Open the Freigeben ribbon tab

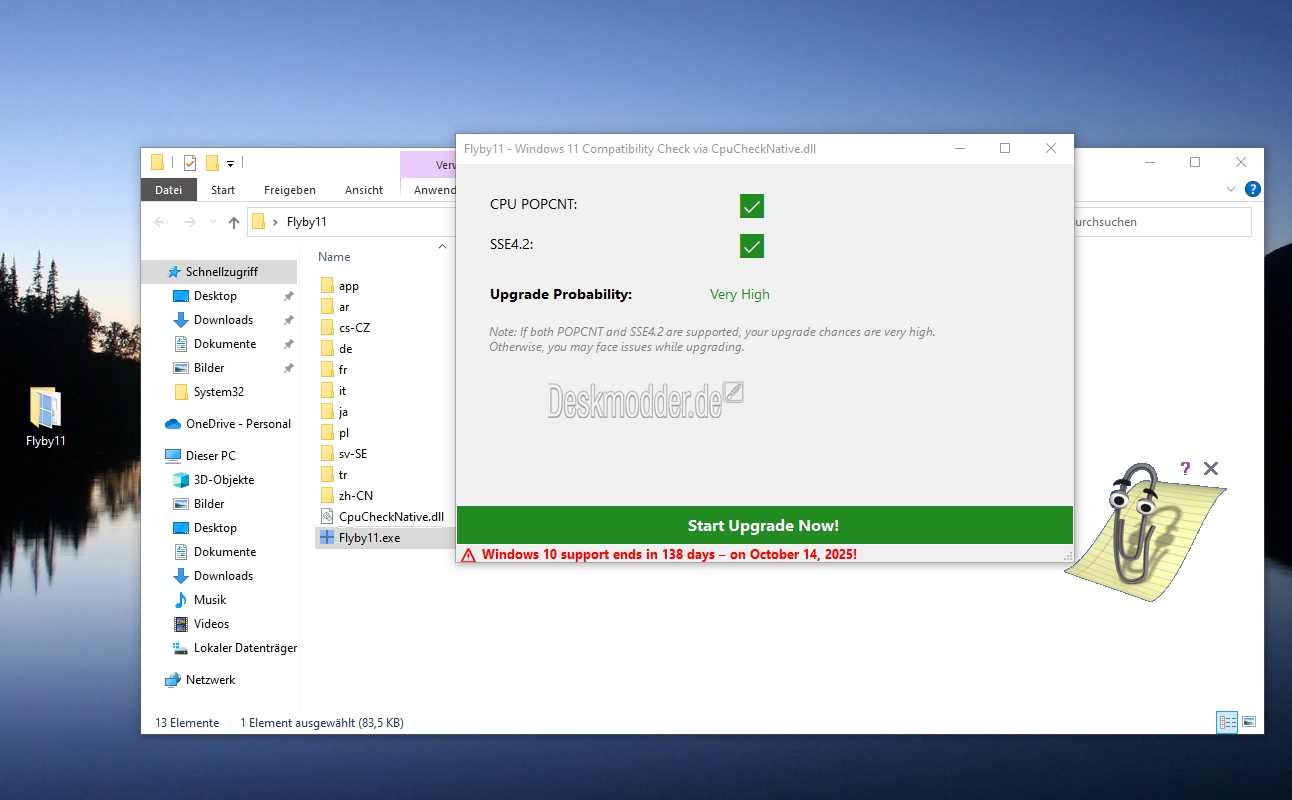coord(290,190)
